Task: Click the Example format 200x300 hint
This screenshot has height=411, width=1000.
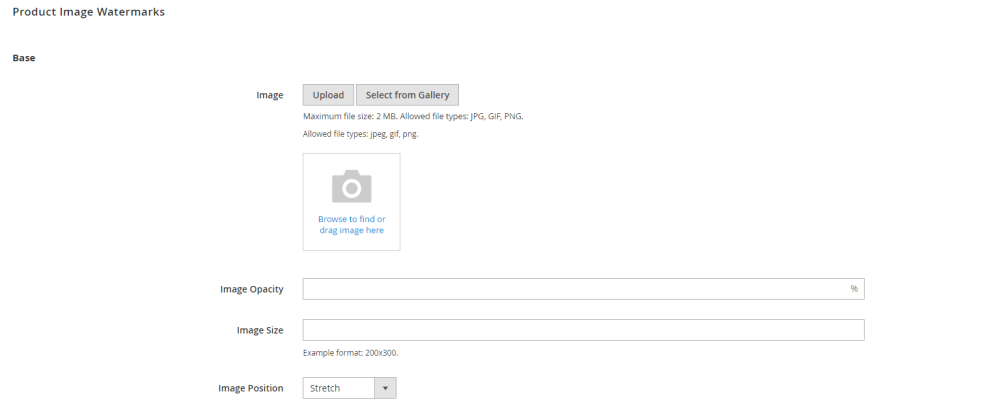Action: tap(351, 352)
